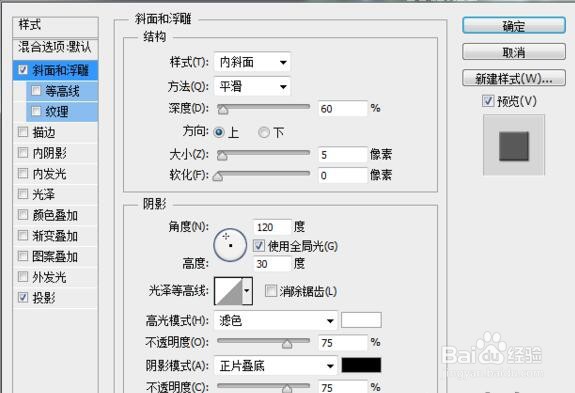Open the 阴影模式(A) 正片叠底 dropdown
The height and width of the screenshot is (393, 575).
pos(275,366)
